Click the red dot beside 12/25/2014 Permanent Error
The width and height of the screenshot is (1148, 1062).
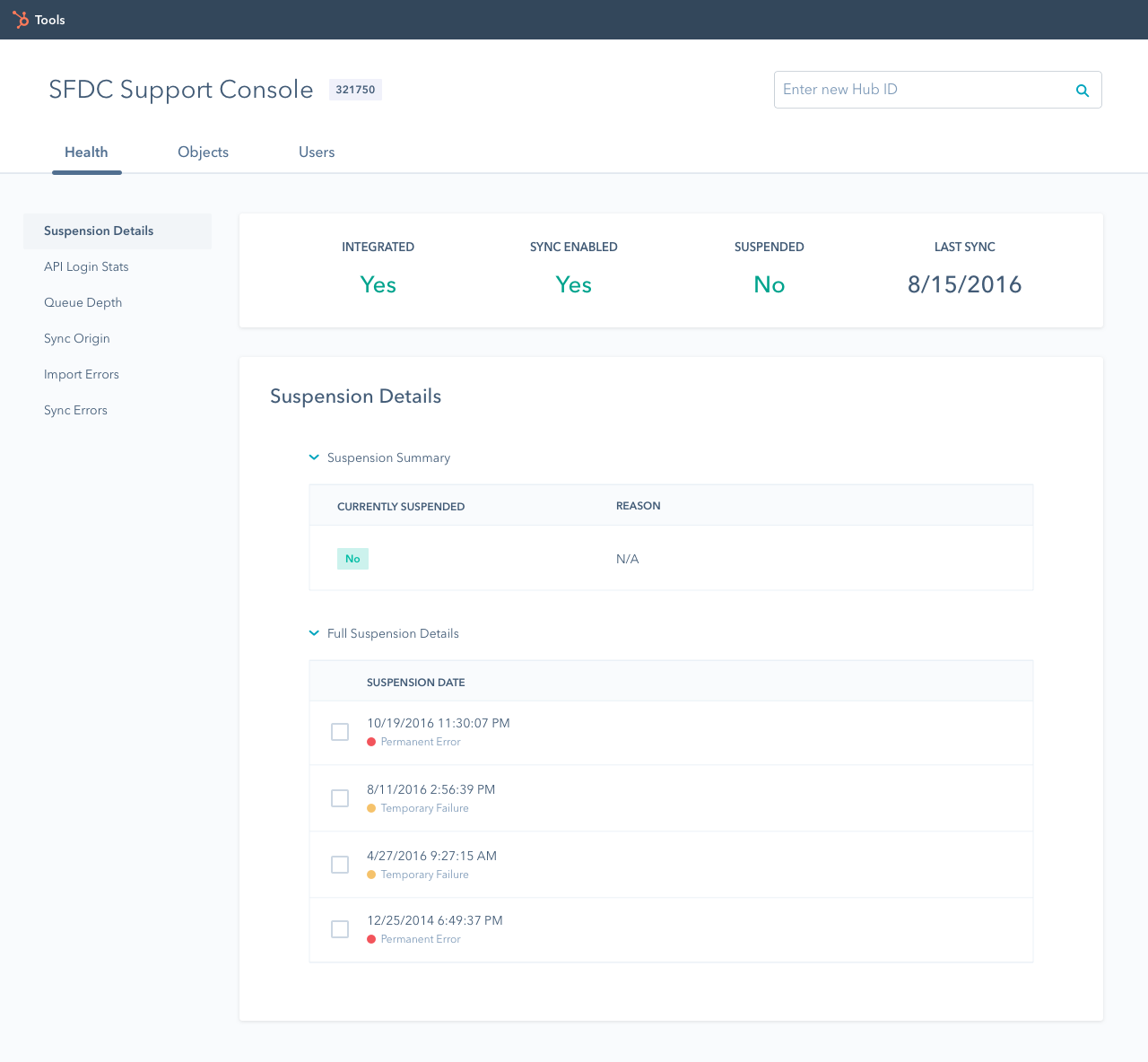[x=371, y=939]
